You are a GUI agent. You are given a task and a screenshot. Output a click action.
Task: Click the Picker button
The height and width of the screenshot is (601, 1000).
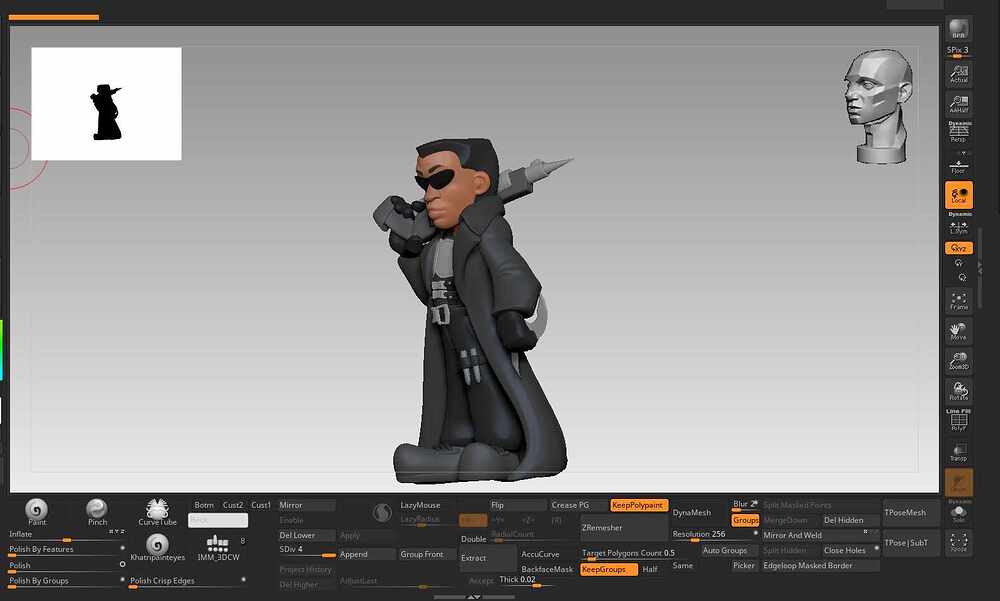tap(744, 565)
